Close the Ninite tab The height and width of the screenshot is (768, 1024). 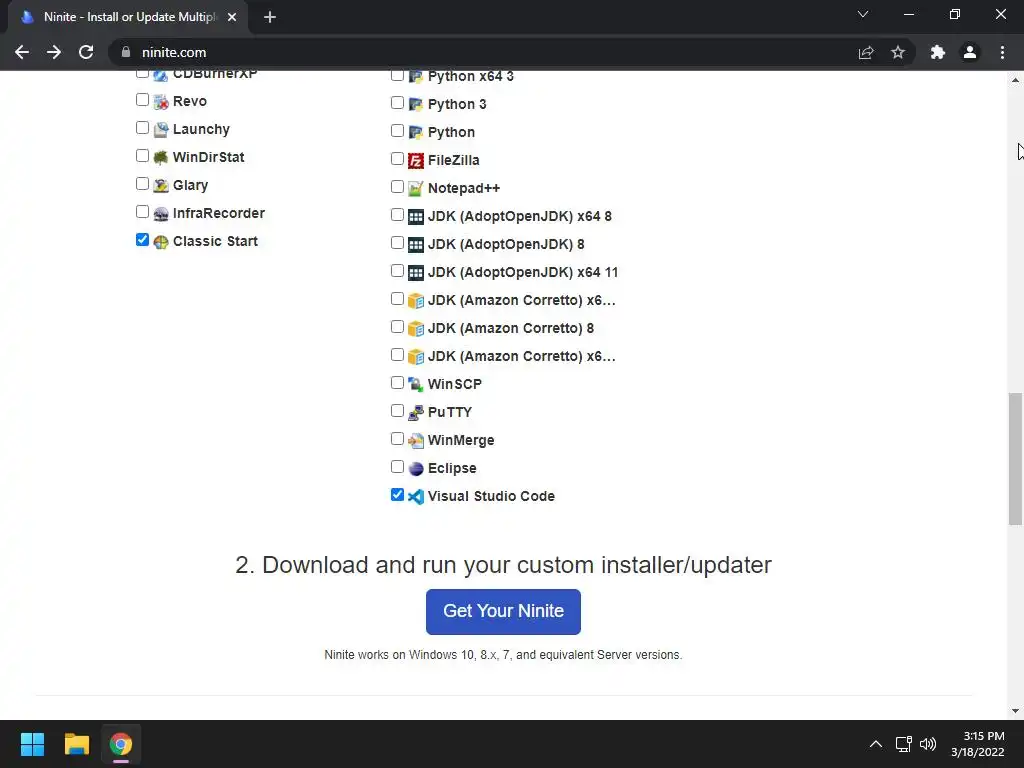(x=232, y=17)
